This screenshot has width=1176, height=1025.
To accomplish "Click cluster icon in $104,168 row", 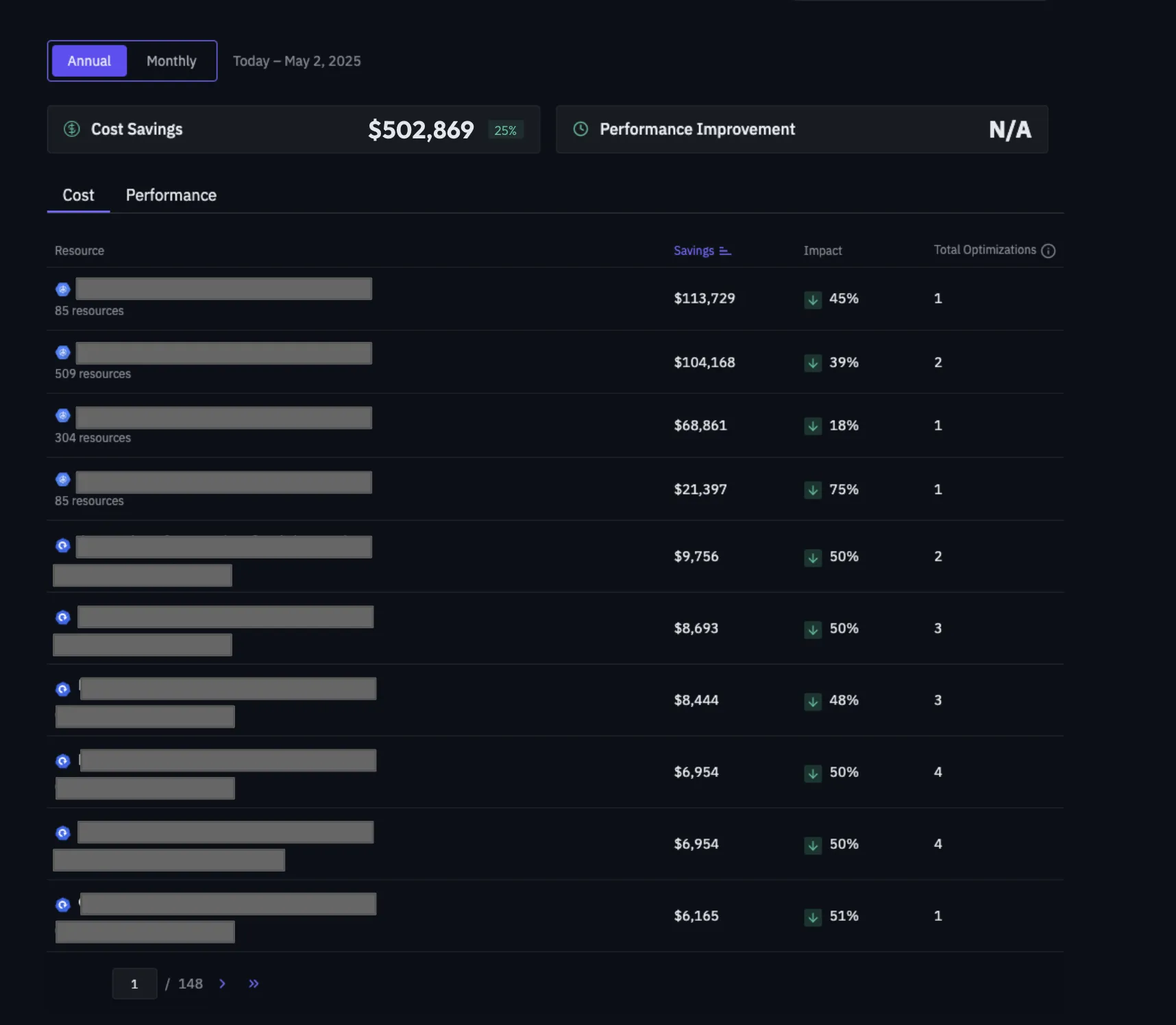I will click(x=63, y=353).
